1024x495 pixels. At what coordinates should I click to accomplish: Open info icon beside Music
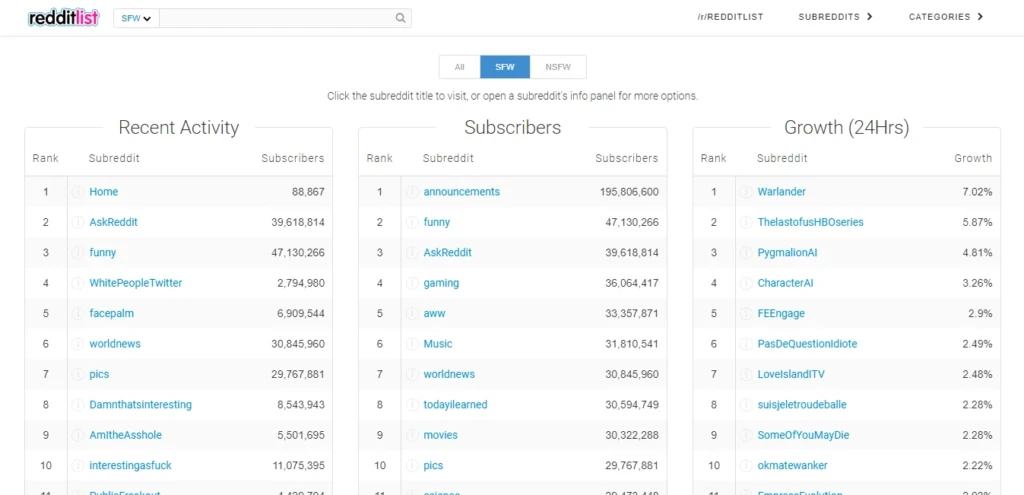coord(412,344)
